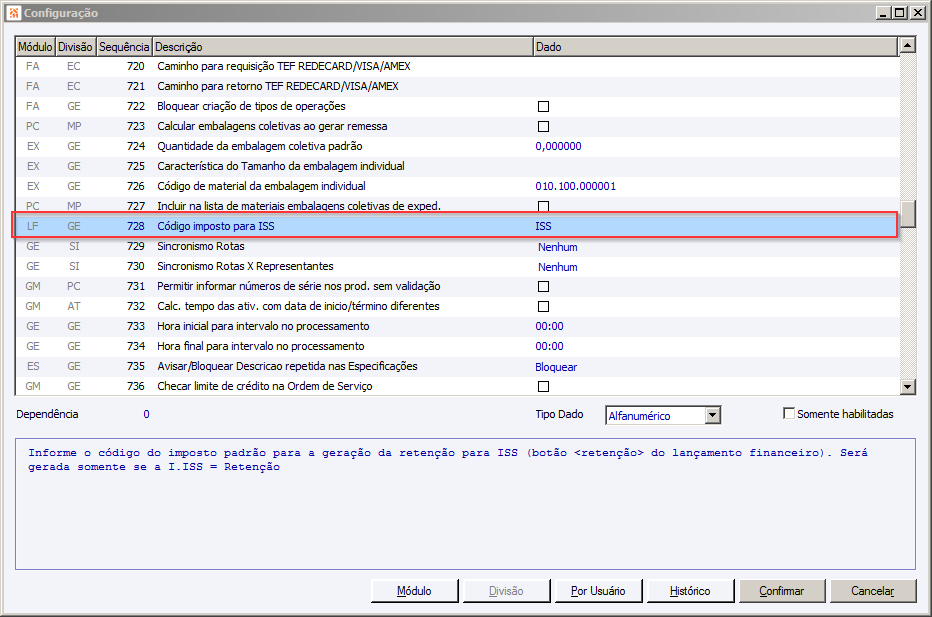Viewport: 932px width, 617px height.
Task: Click 00:00 value for Hora final
Action: click(x=549, y=346)
